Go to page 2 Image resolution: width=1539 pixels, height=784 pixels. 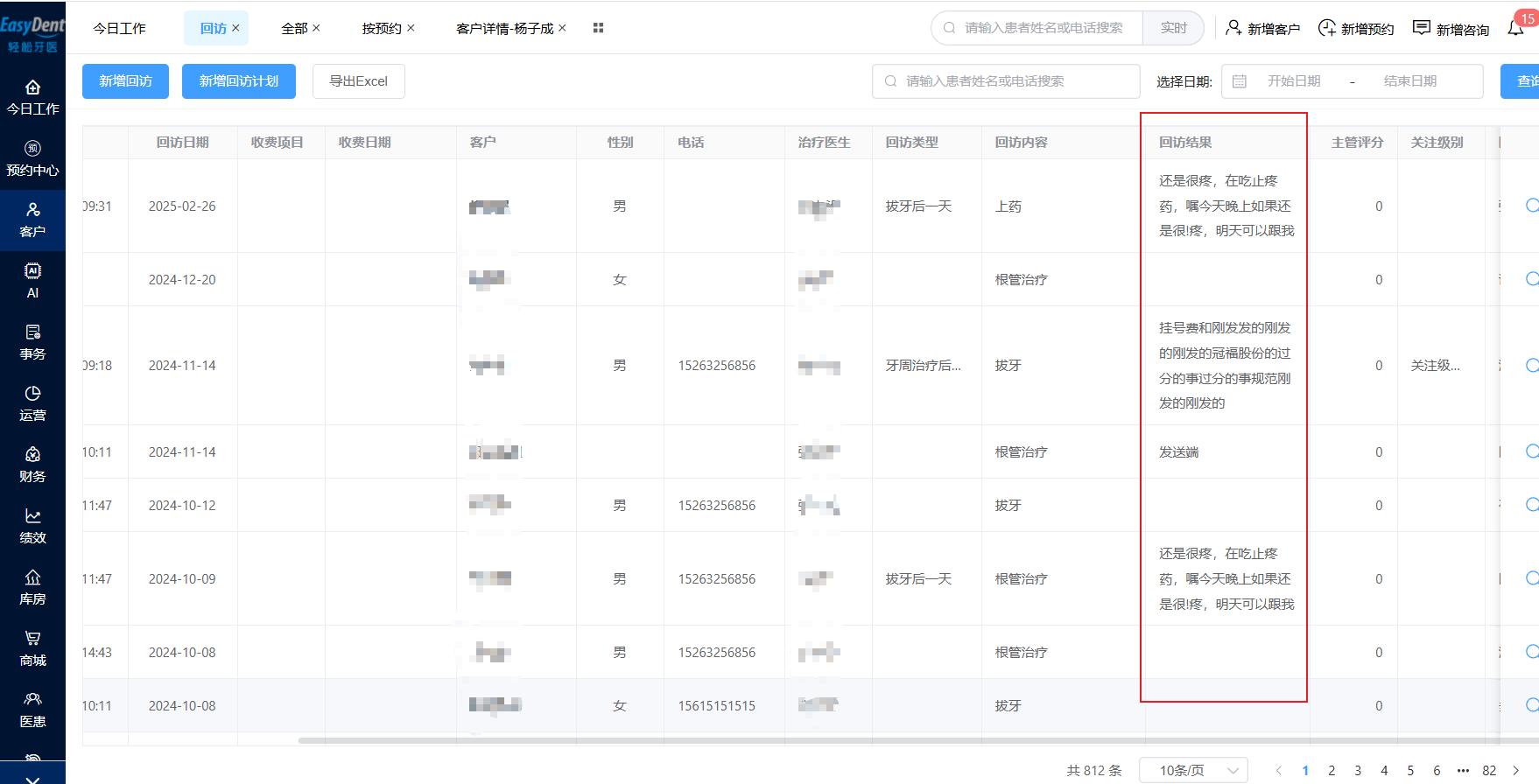(1332, 770)
